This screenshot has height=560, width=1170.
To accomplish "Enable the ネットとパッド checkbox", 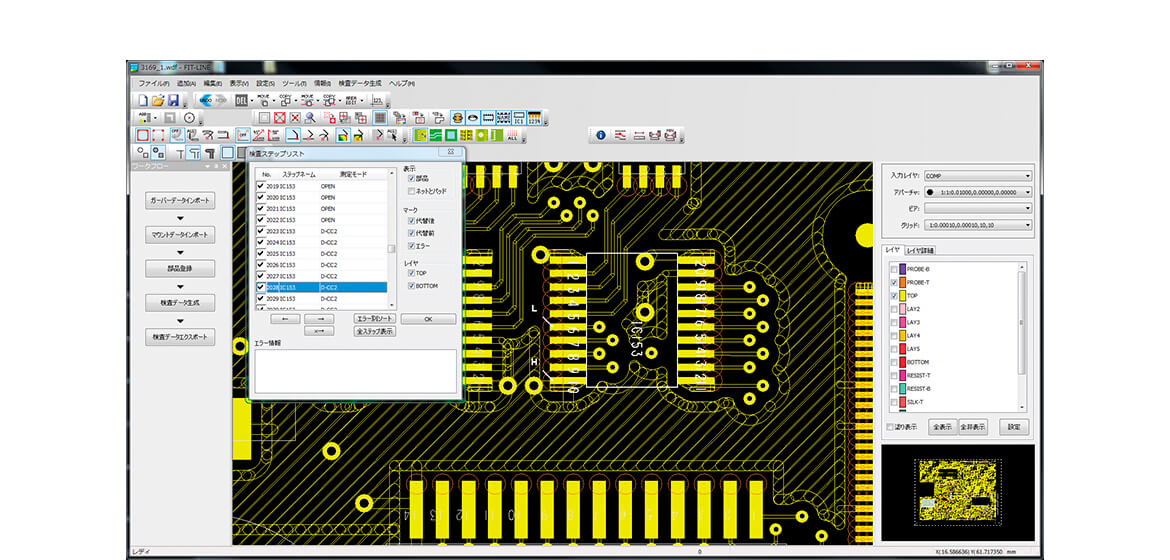I will (x=411, y=190).
